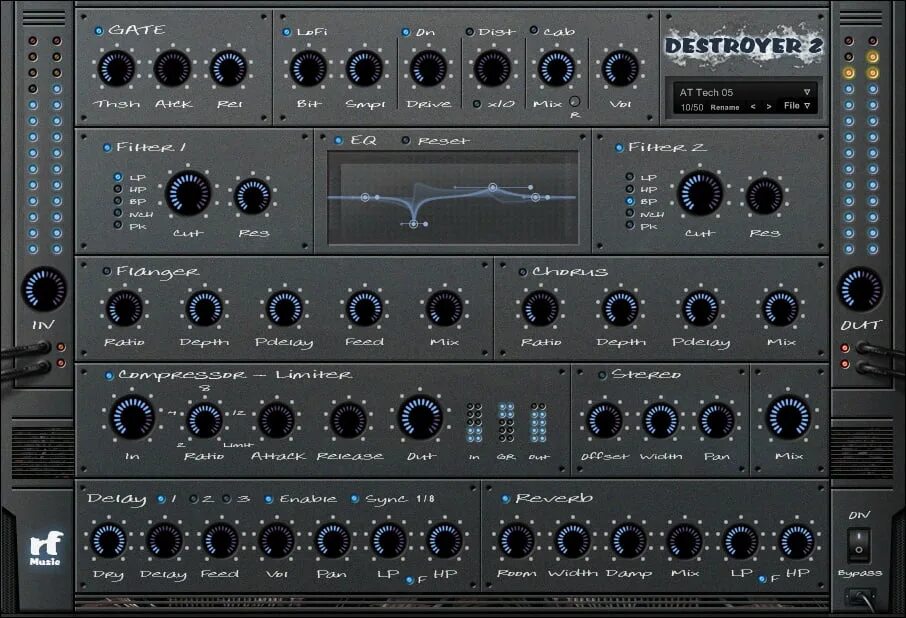The image size is (906, 618).
Task: Click the EQ Reset LED button
Action: [406, 140]
